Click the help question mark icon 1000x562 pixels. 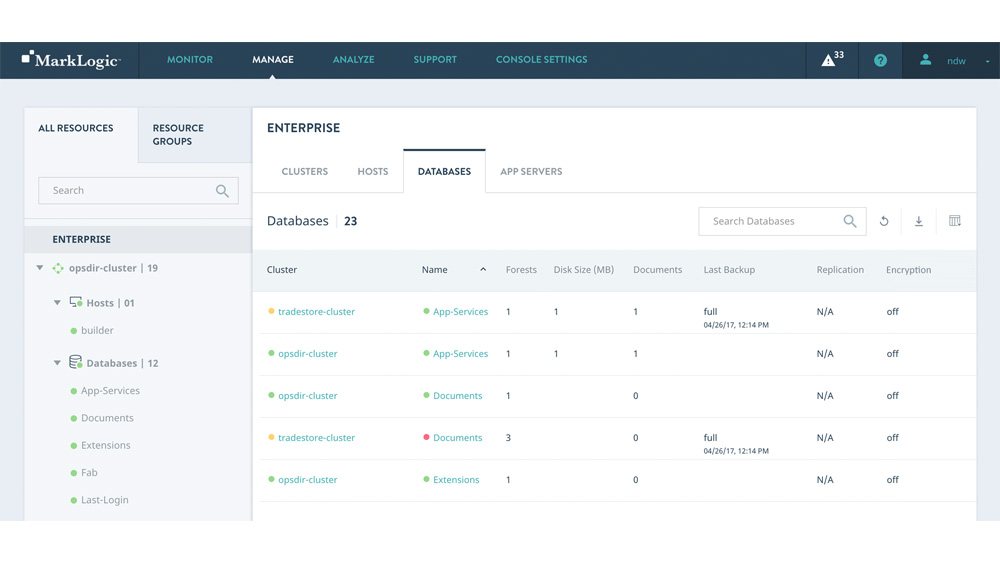point(880,60)
